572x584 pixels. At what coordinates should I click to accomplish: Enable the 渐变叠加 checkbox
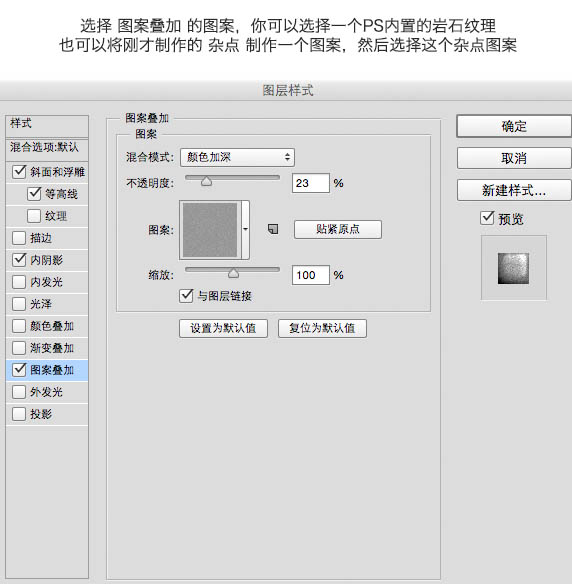[19, 347]
